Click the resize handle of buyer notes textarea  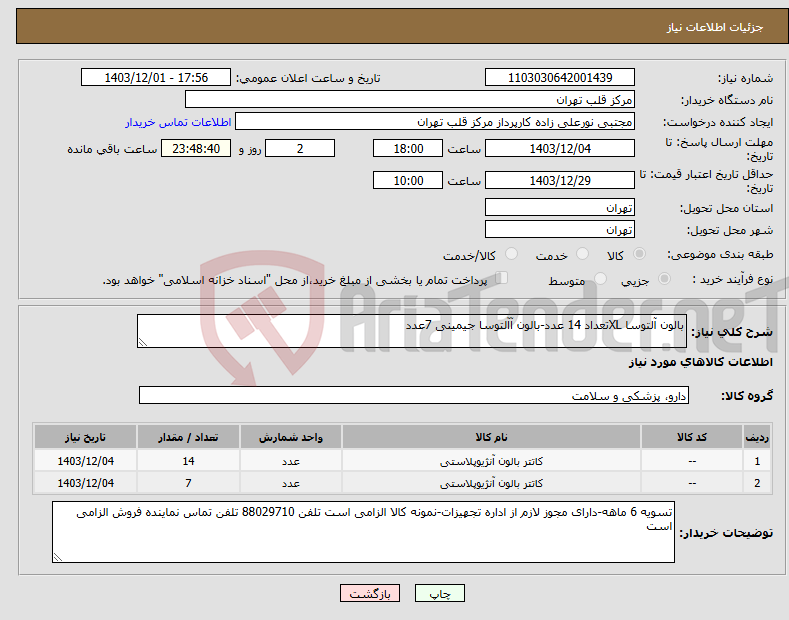pyautogui.click(x=58, y=557)
